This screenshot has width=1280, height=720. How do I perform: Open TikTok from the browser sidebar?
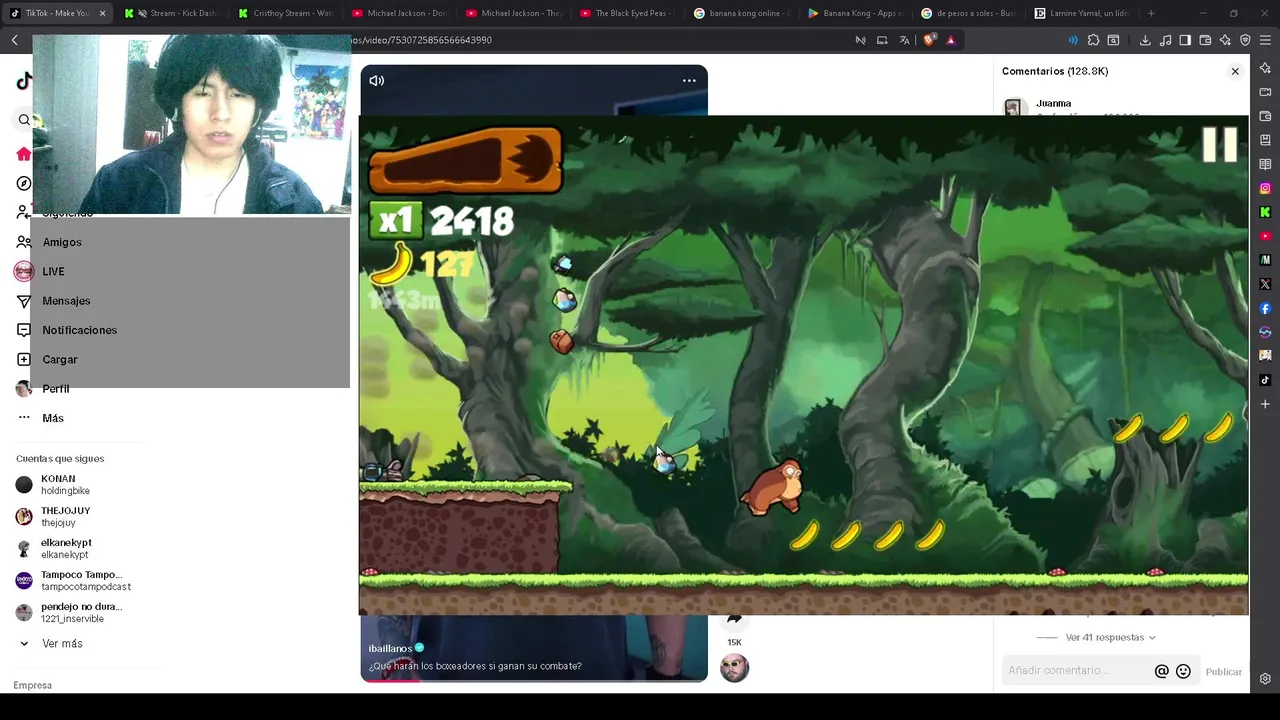coord(1265,380)
